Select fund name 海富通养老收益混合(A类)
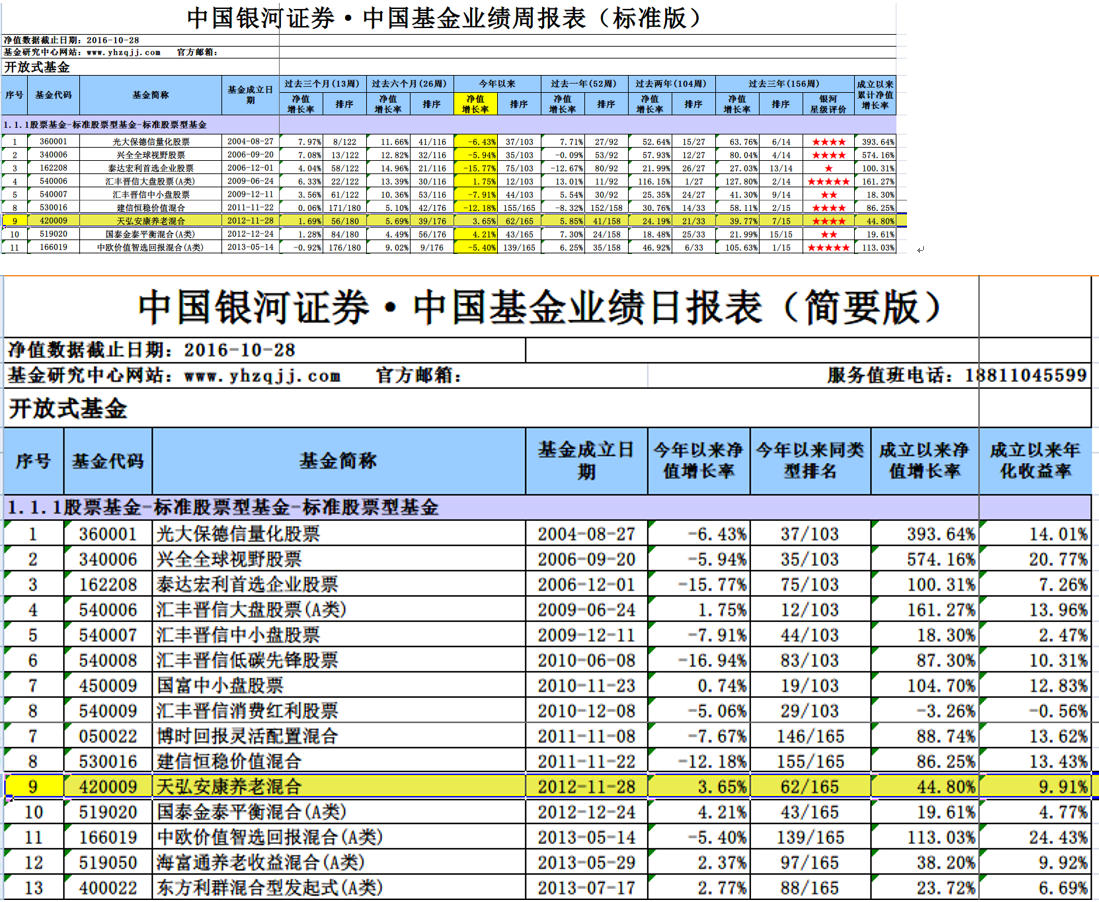The image size is (1099, 902). point(260,862)
